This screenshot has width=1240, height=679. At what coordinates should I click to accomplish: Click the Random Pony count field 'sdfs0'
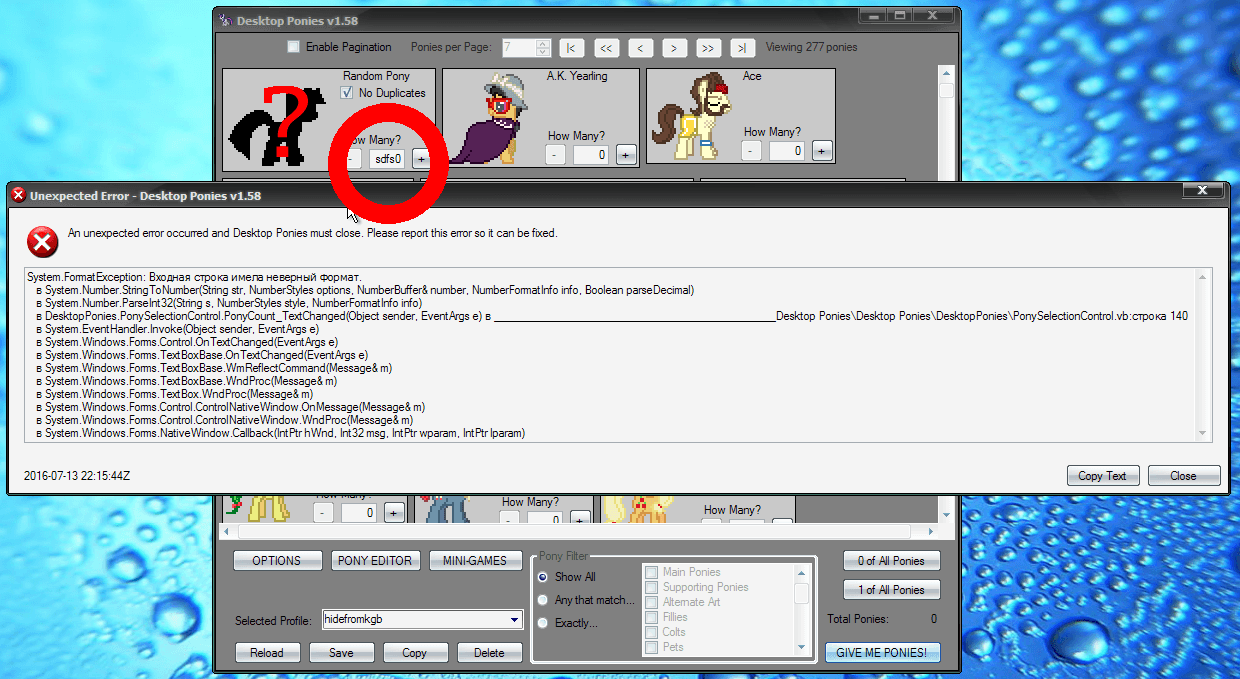(388, 158)
